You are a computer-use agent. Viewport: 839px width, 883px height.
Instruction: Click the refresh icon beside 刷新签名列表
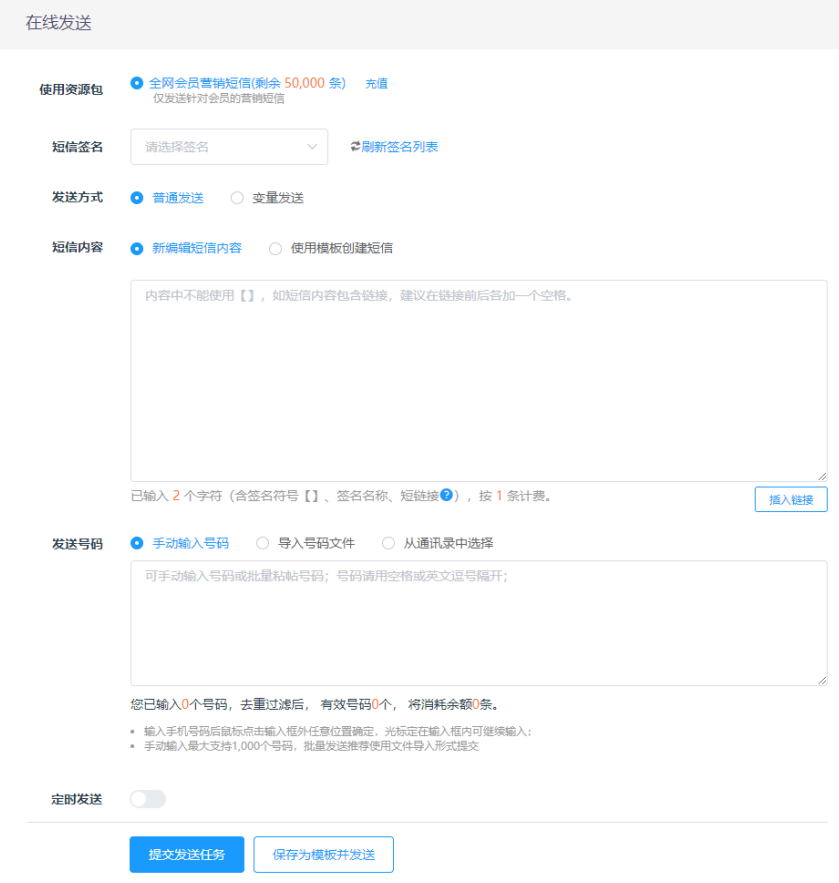point(355,147)
